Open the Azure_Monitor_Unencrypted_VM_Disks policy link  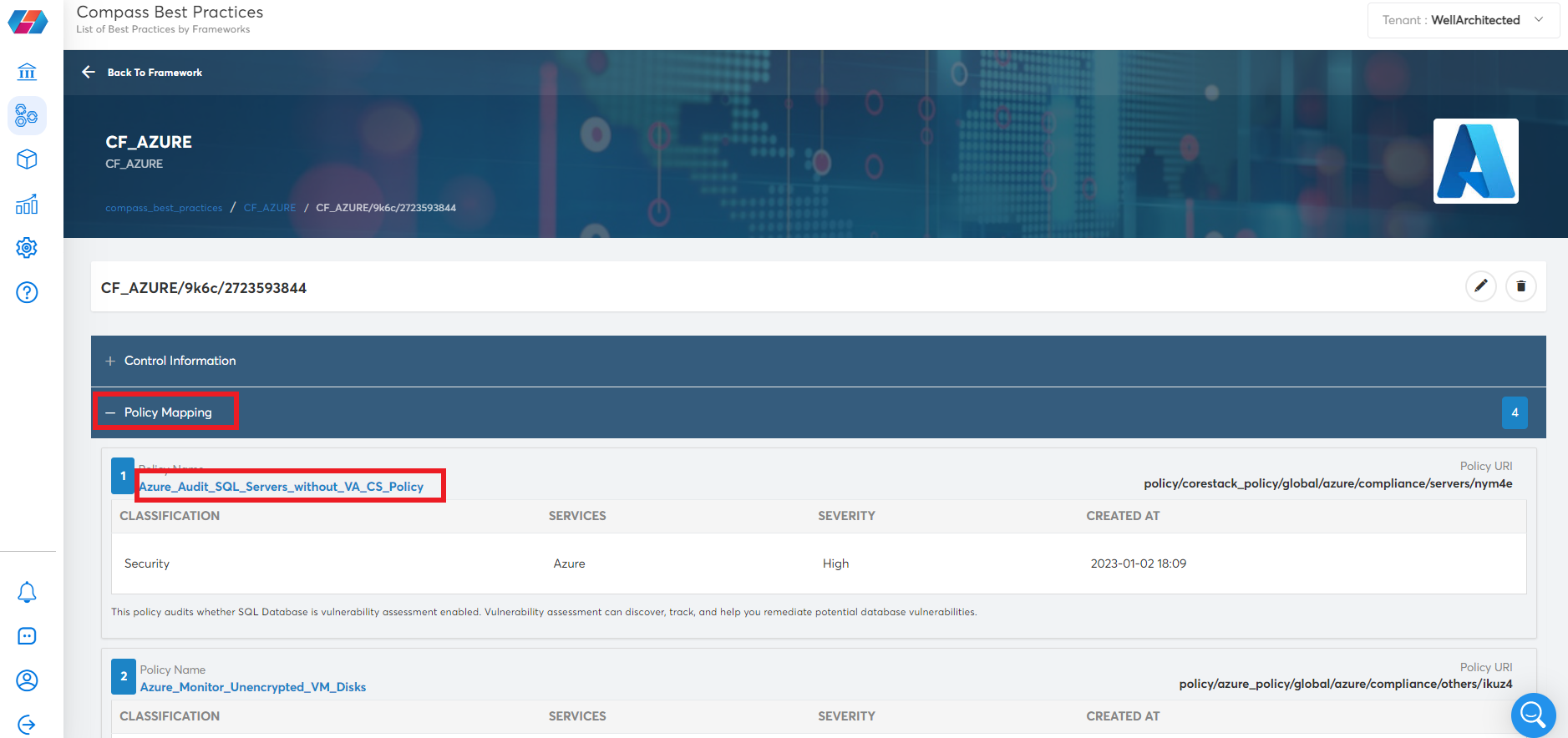coord(253,687)
